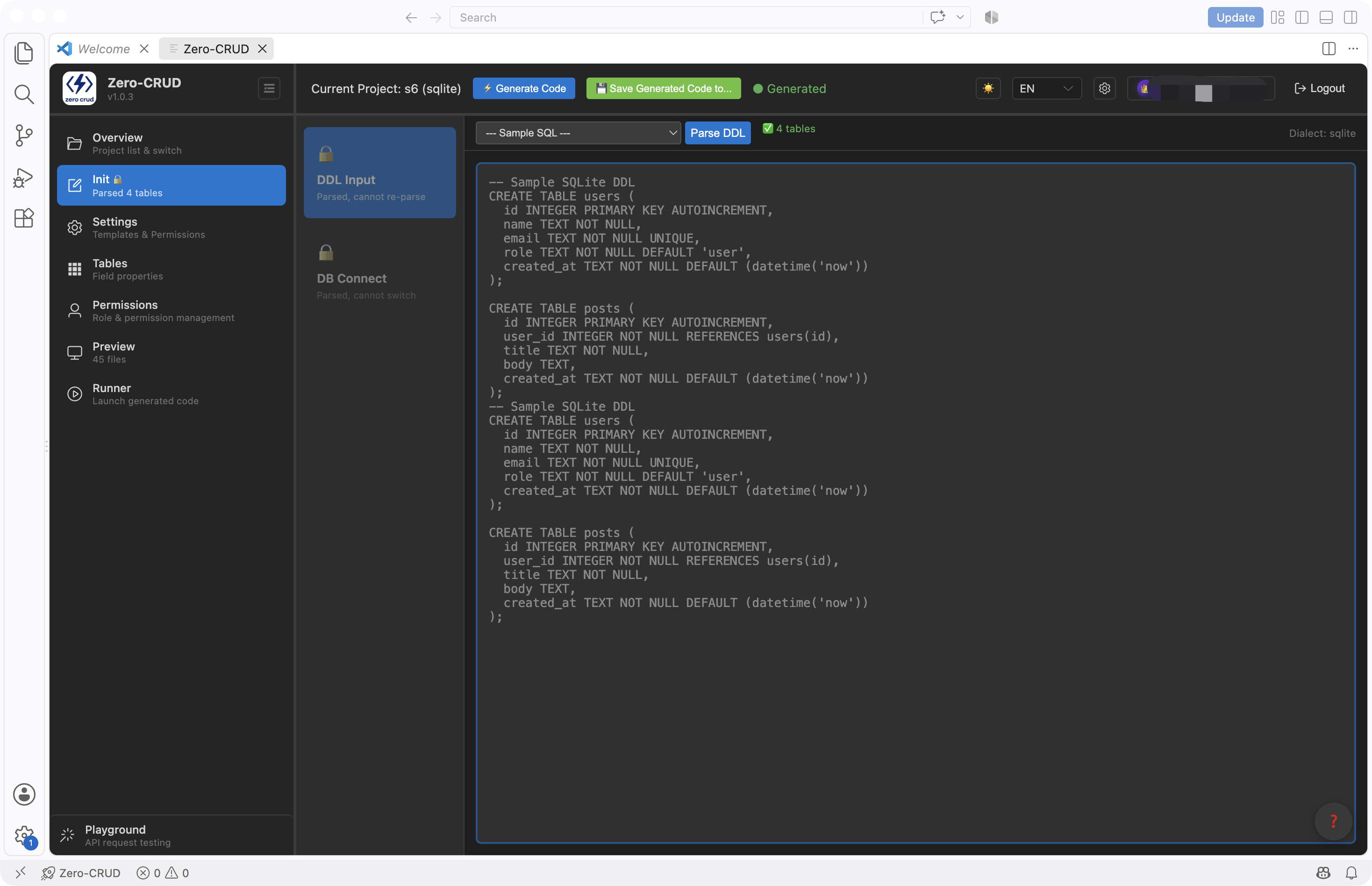Open Zero-CRUD settings gear icon
The width and height of the screenshot is (1372, 886).
pos(1104,89)
